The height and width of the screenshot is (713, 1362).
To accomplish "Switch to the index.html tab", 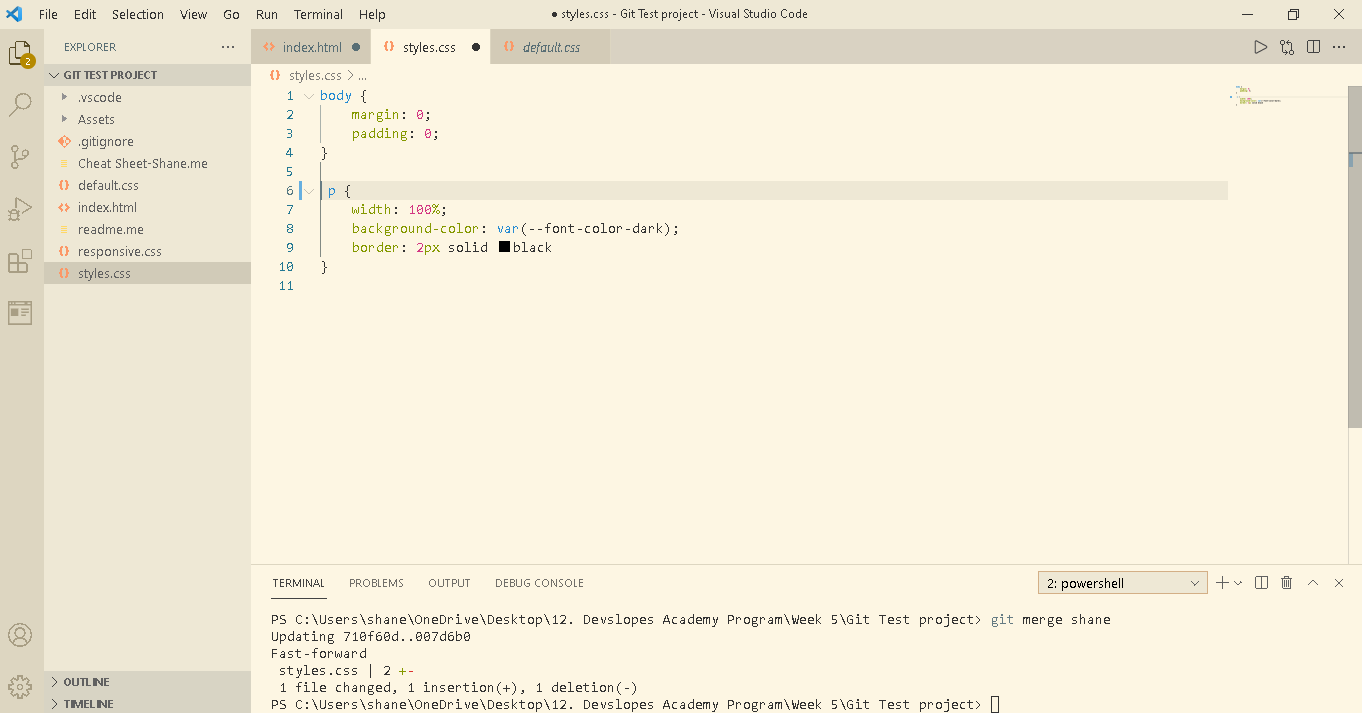I will click(x=311, y=46).
